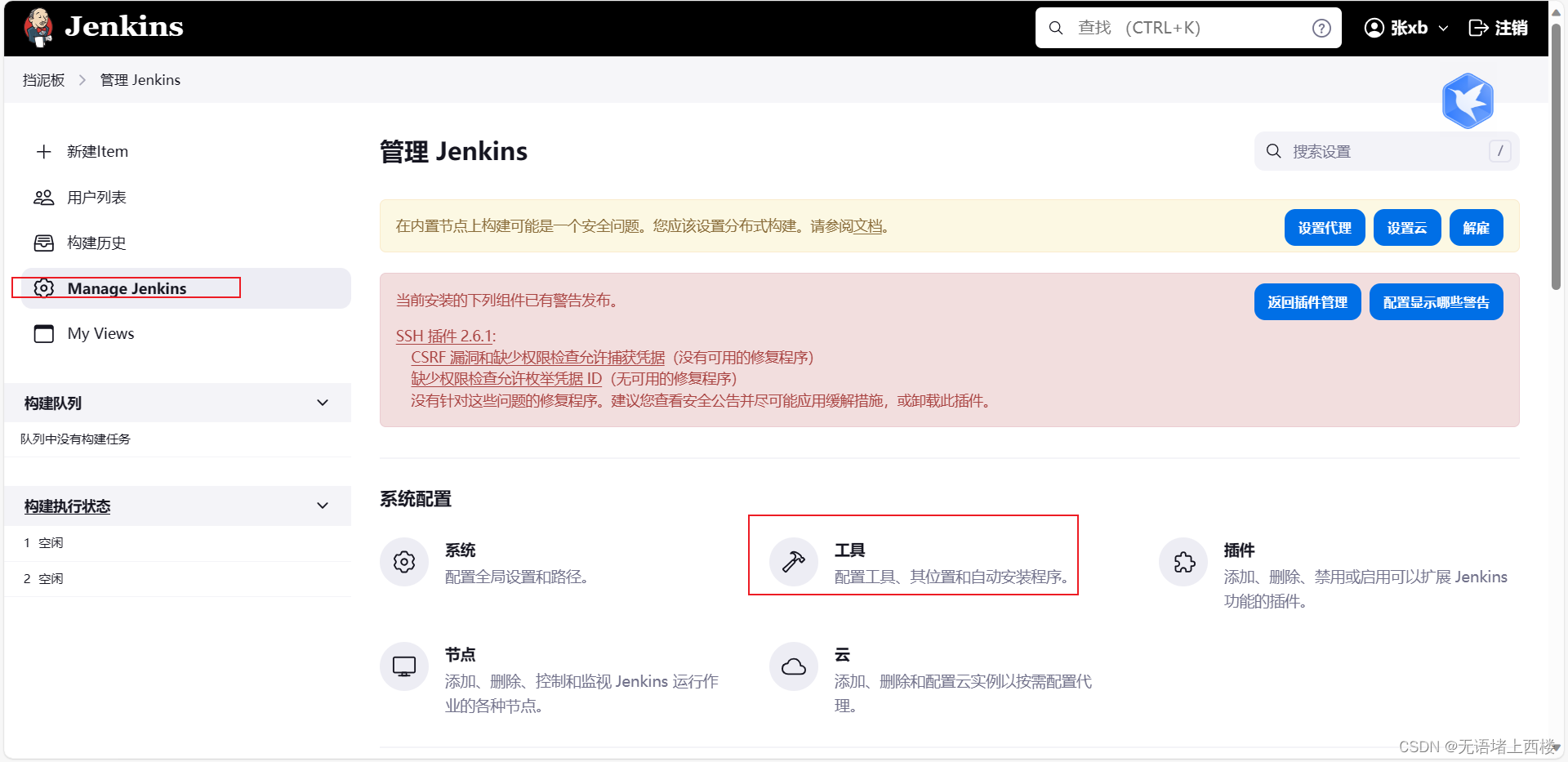Viewport: 1568px width, 762px height.
Task: Click 挡泥板 in the breadcrumb
Action: [x=42, y=79]
